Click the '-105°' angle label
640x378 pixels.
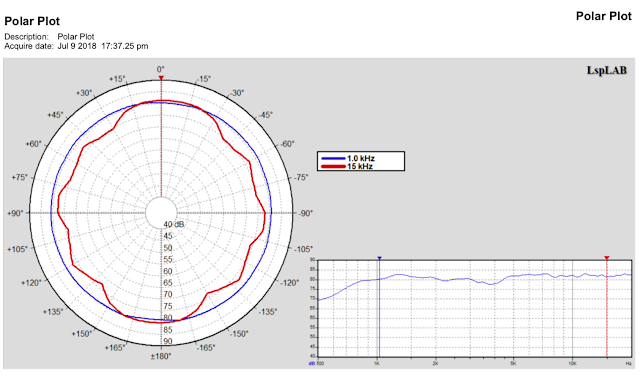(x=303, y=249)
